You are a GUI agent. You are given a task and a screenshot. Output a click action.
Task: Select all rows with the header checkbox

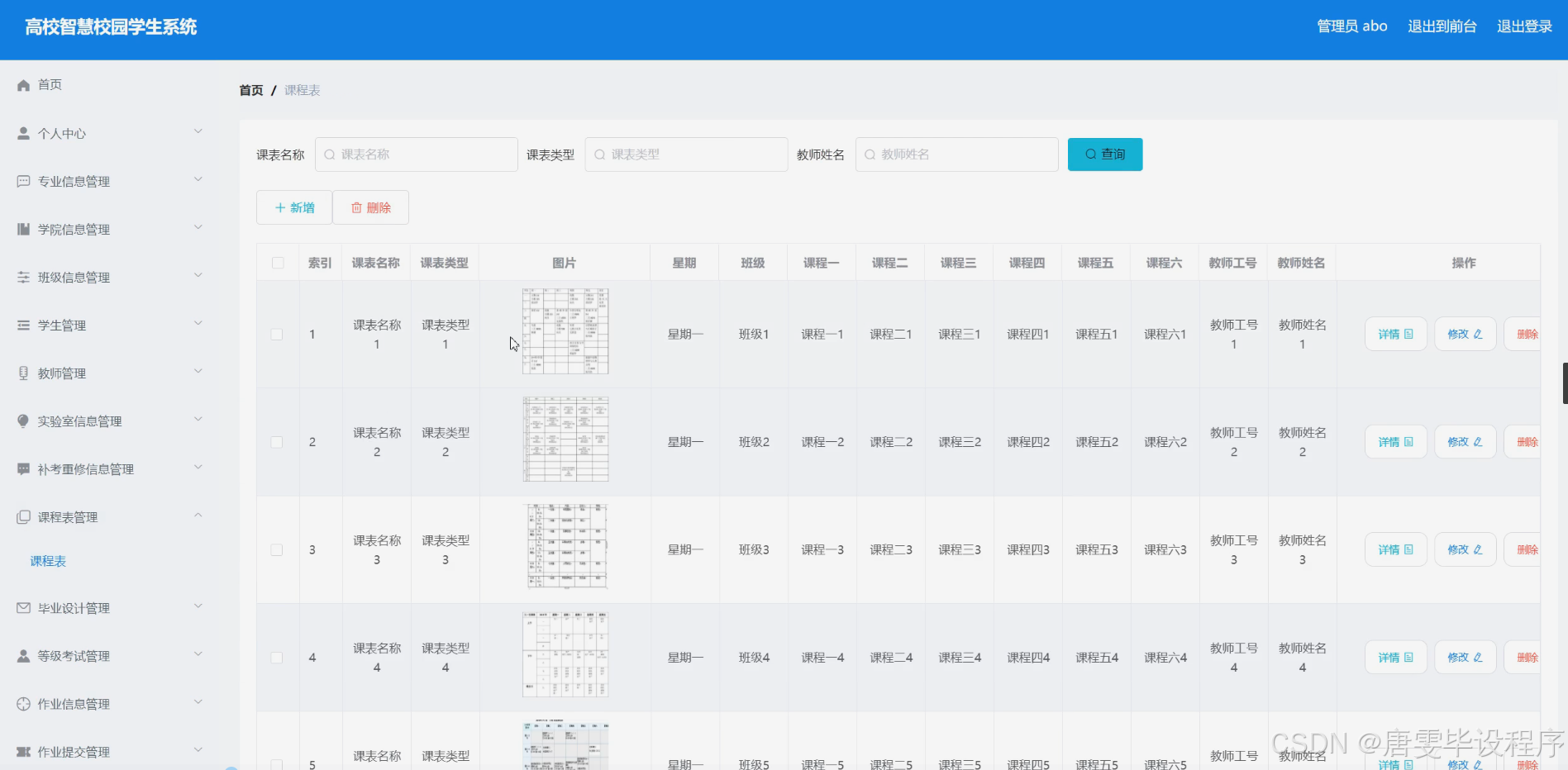coord(278,263)
